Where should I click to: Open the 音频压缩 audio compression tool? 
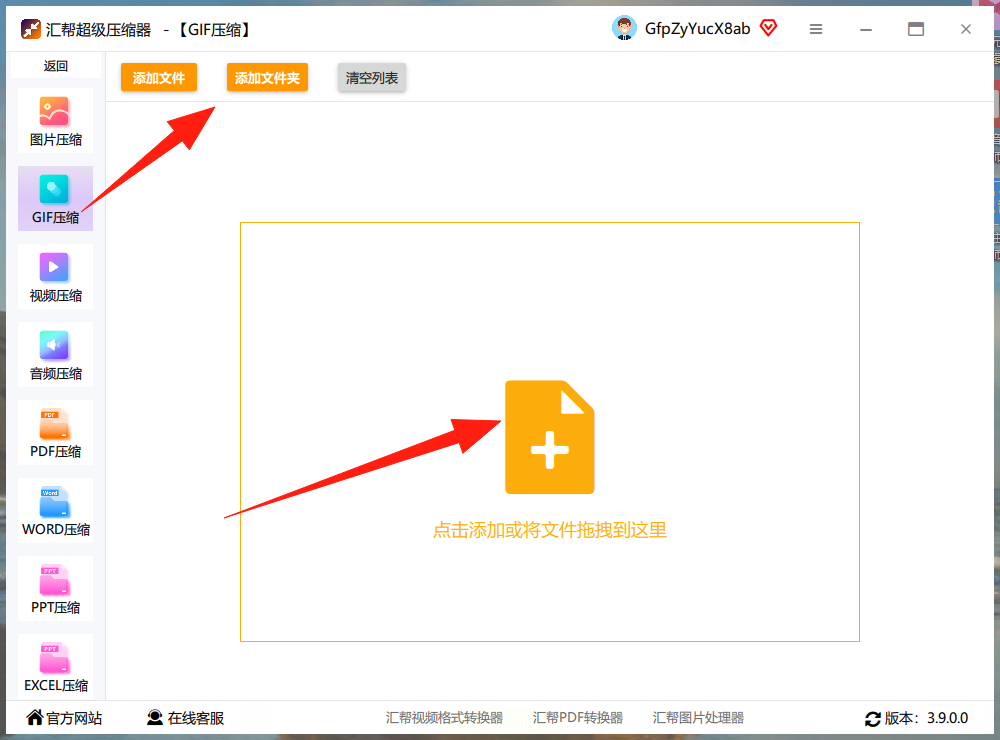55,355
